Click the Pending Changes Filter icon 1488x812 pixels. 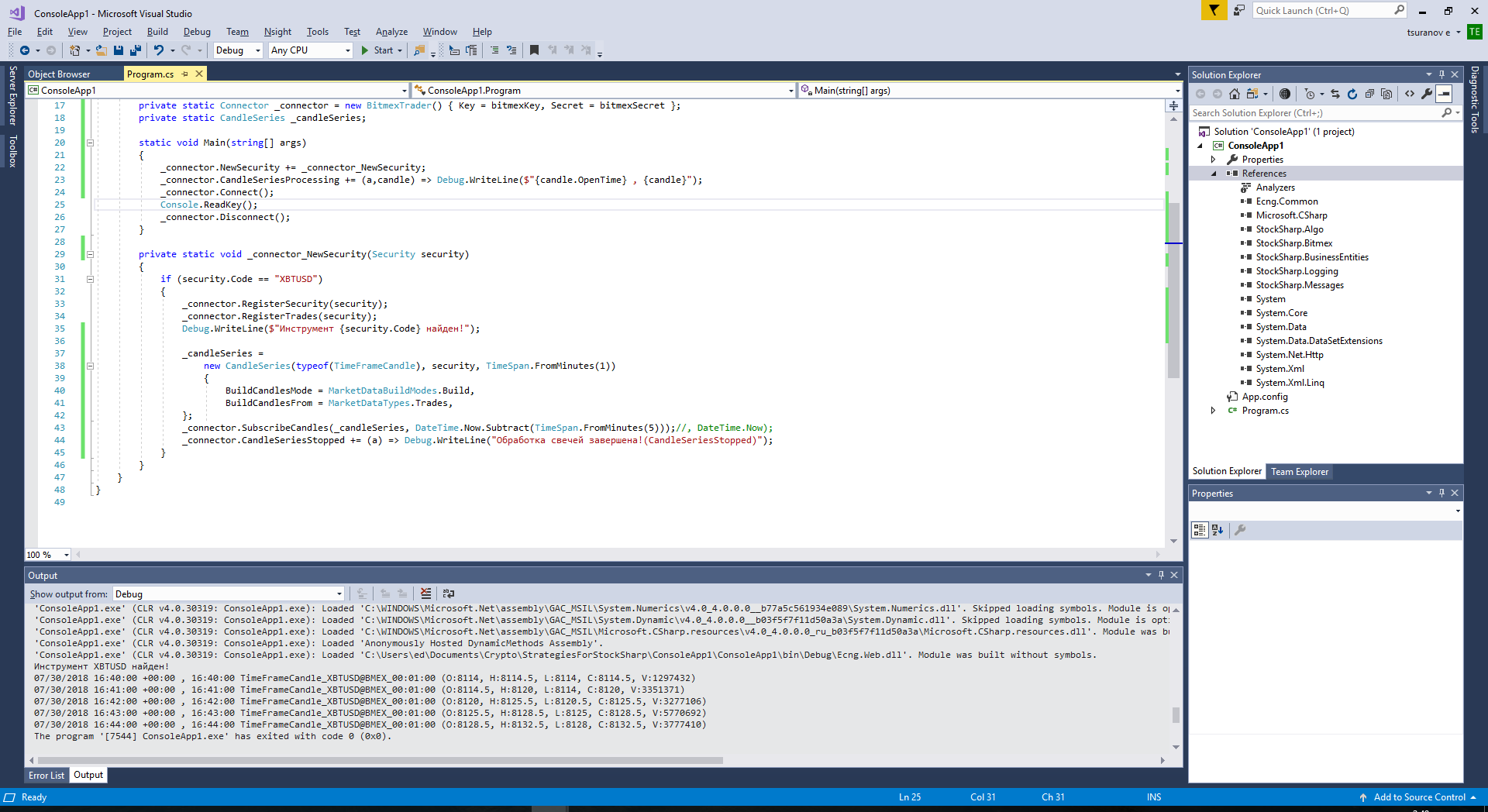pyautogui.click(x=1309, y=94)
